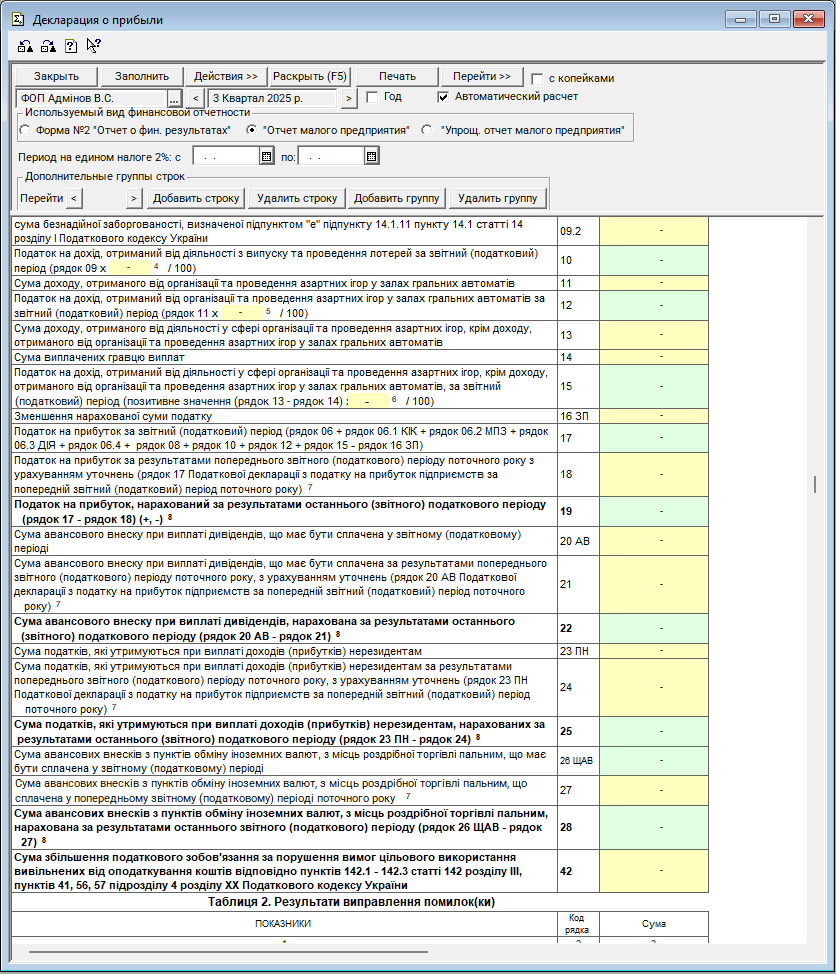The width and height of the screenshot is (836, 974).
Task: Select the Форма №2 report radio button
Action: (25, 130)
